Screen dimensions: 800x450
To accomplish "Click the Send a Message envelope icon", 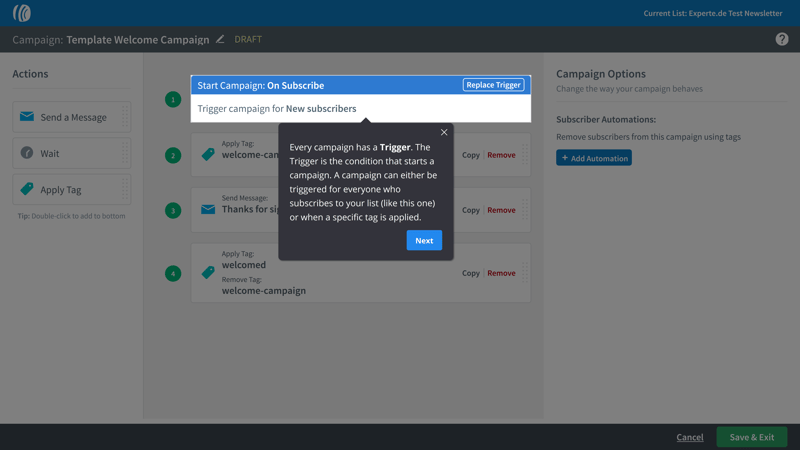I will [27, 117].
